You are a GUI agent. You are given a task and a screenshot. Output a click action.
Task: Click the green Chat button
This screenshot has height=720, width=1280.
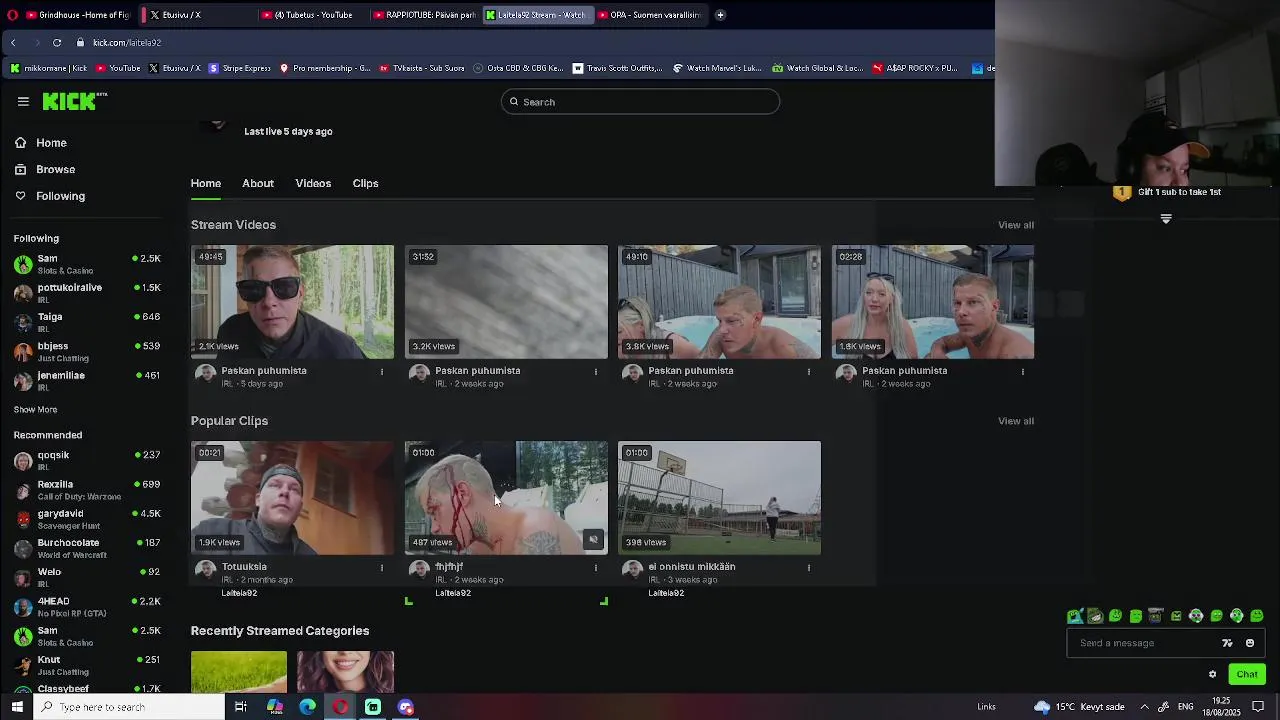tap(1246, 674)
